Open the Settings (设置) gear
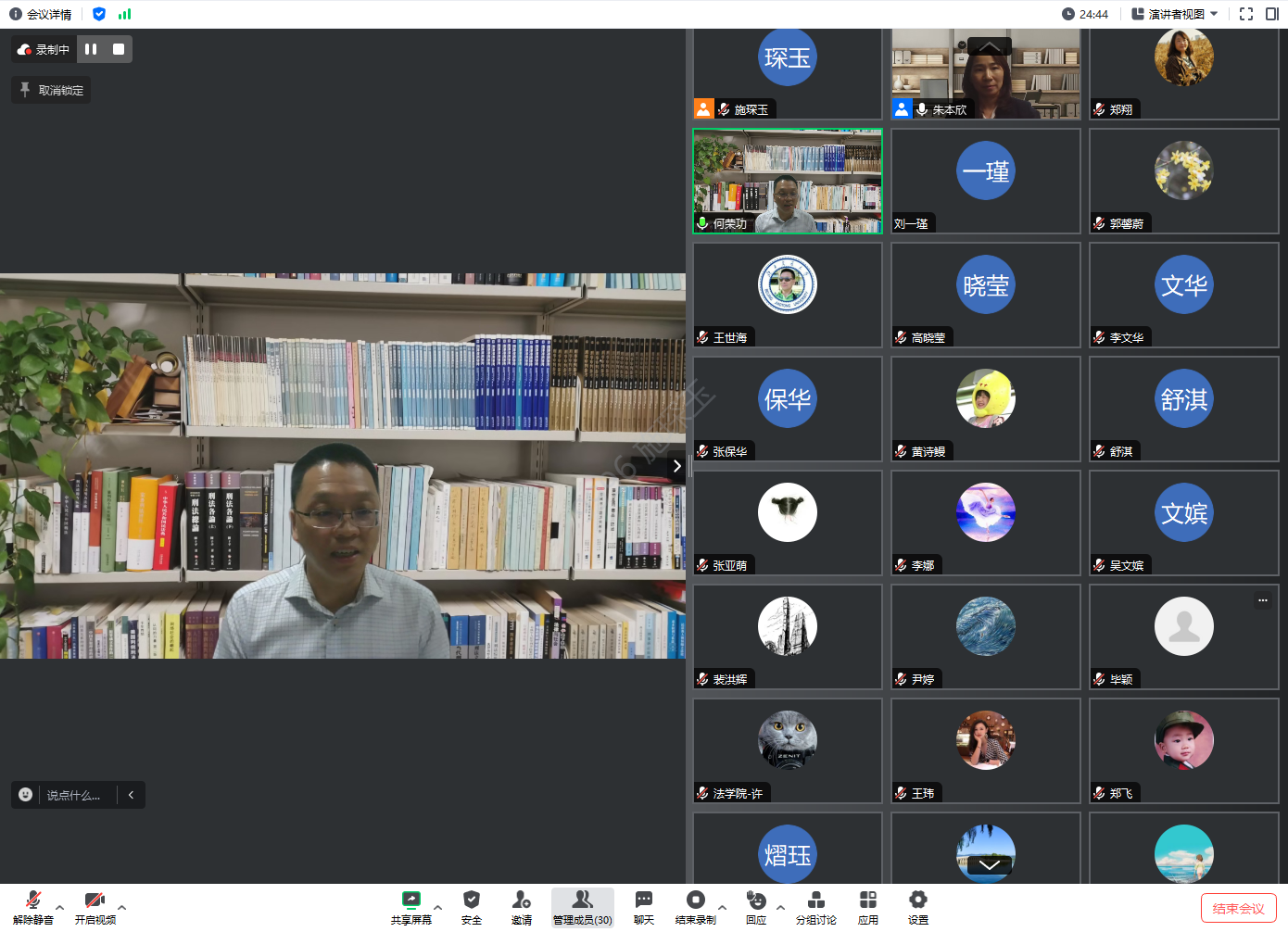 click(x=917, y=900)
